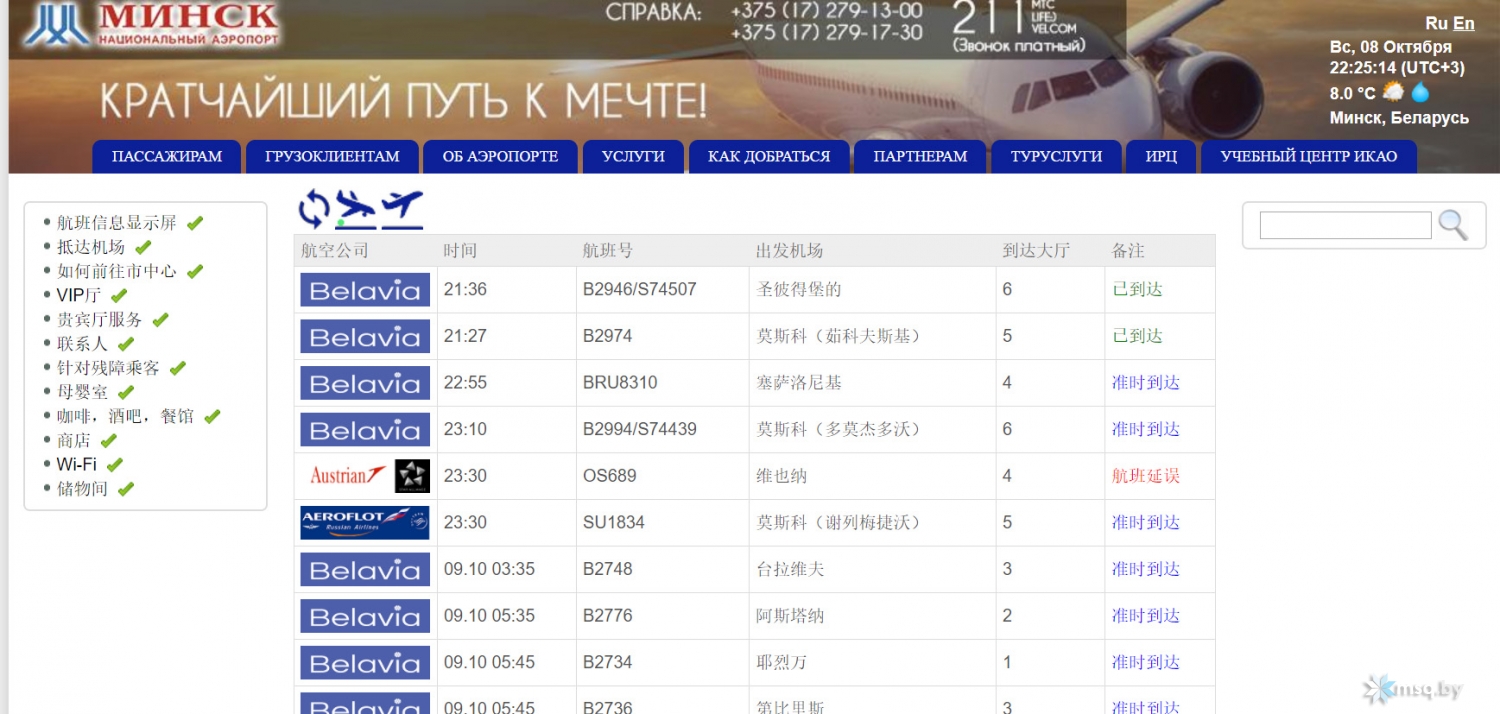Click the 航班延误 status for flight OS689
Image resolution: width=1500 pixels, height=714 pixels.
(x=1146, y=476)
